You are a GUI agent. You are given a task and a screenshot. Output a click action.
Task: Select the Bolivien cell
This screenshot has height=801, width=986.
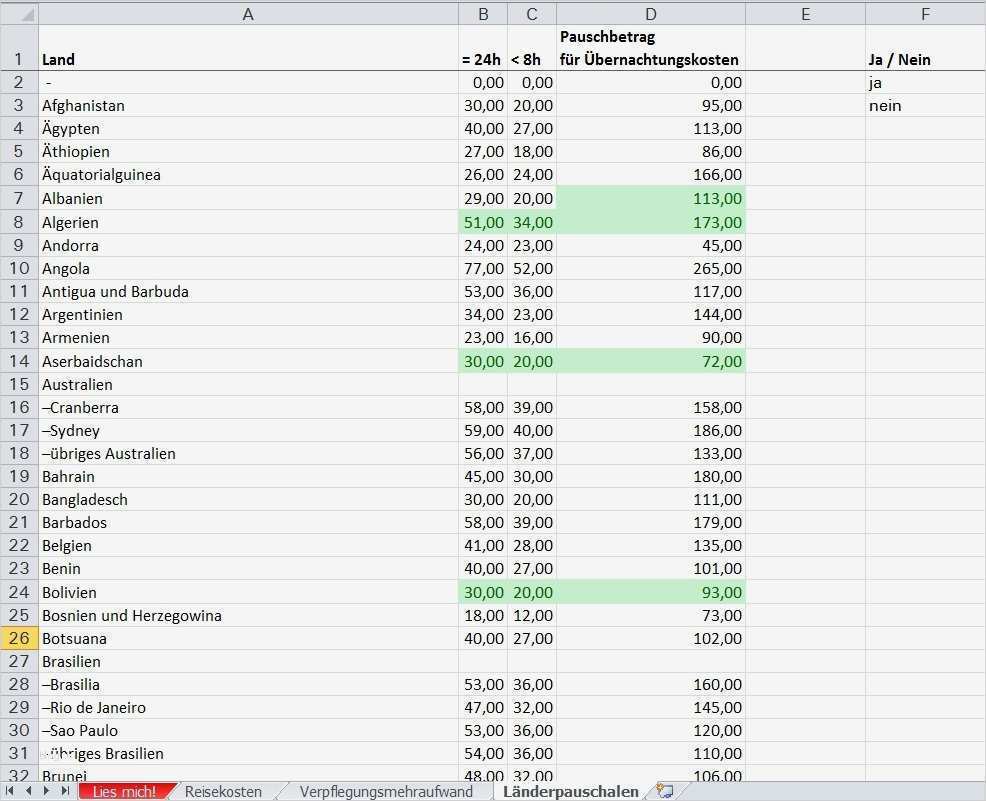(248, 592)
